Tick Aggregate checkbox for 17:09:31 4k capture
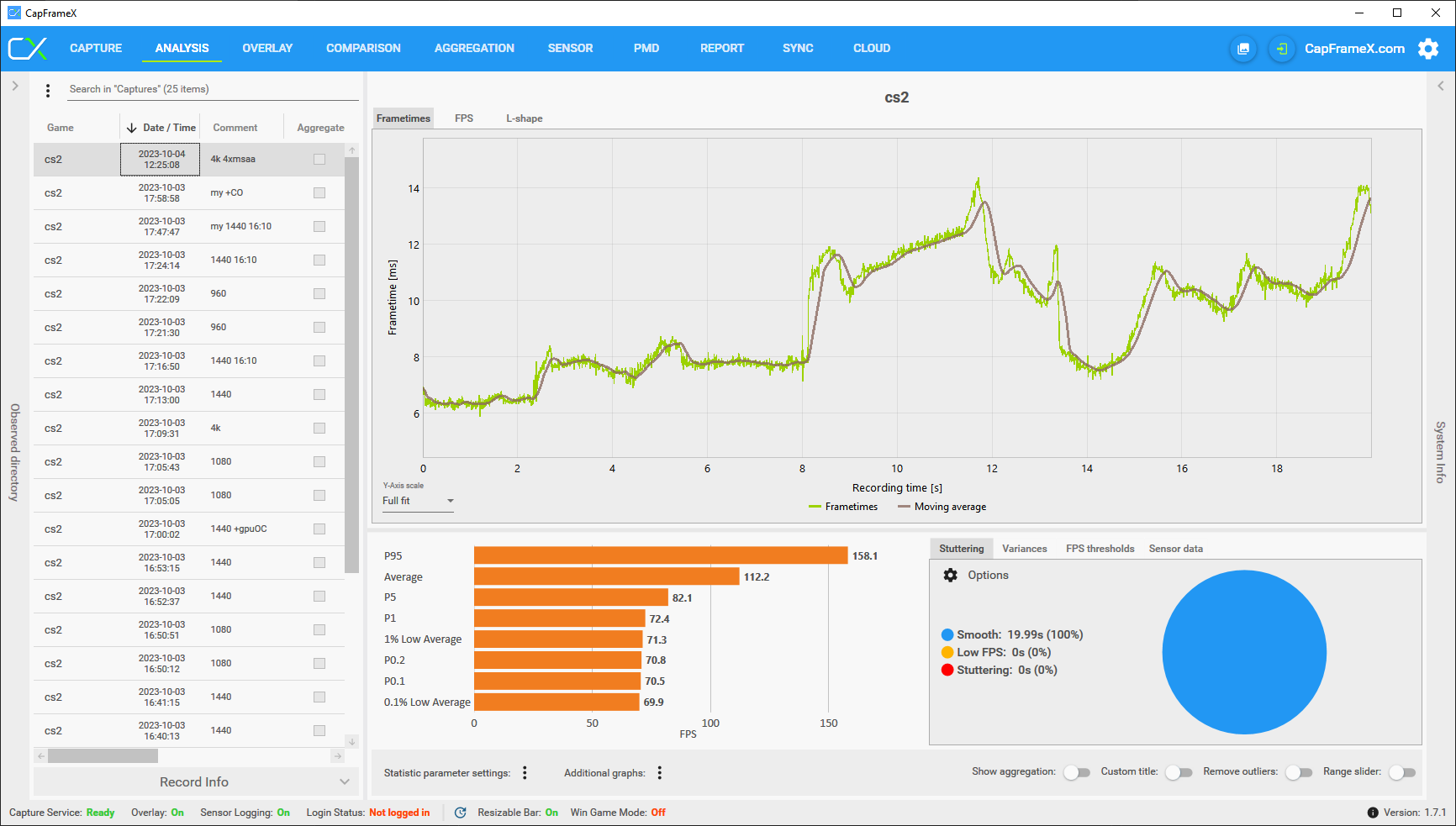 point(319,429)
